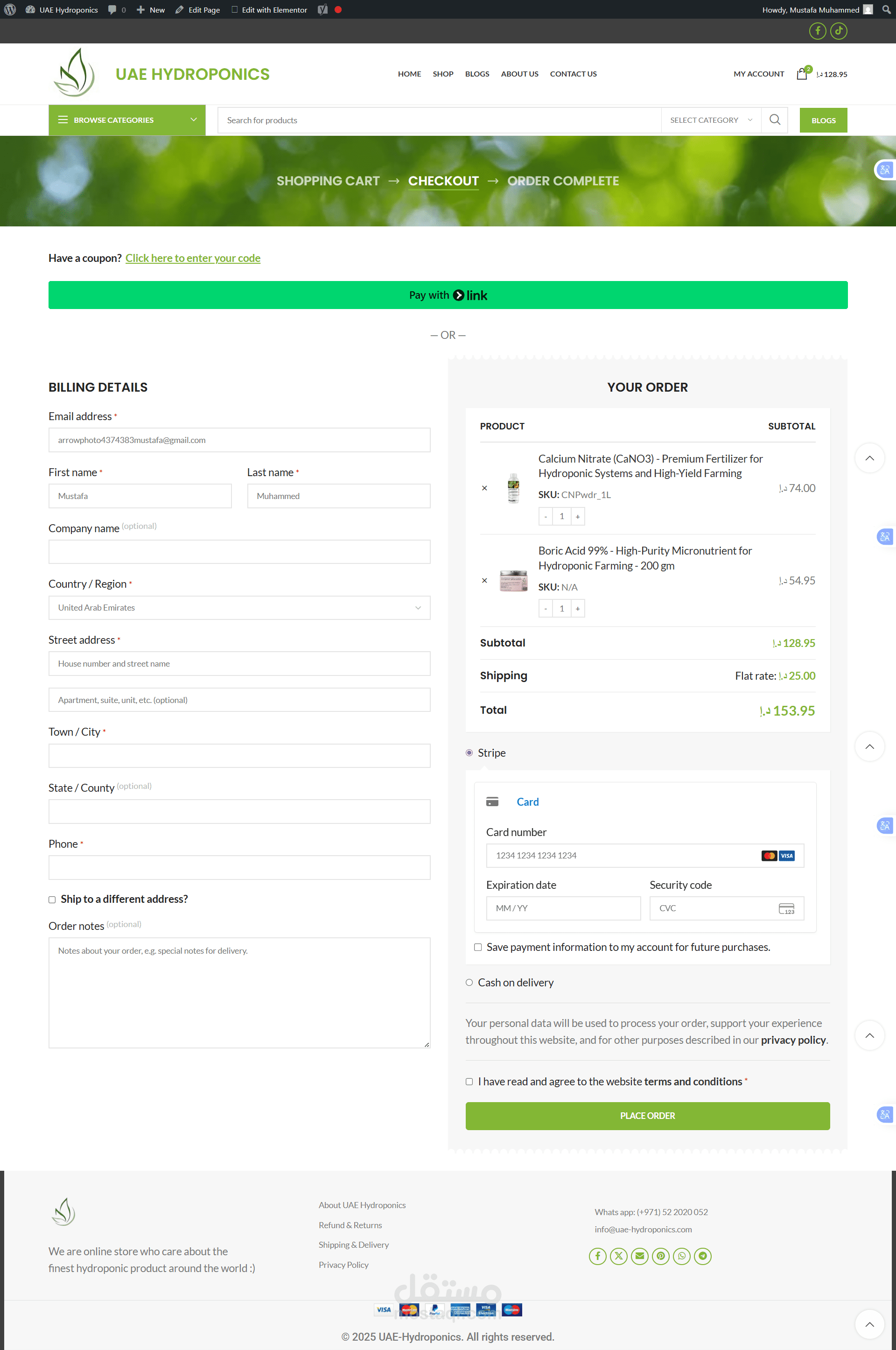The height and width of the screenshot is (1350, 896).
Task: Click the Place Order button
Action: pos(647,1116)
